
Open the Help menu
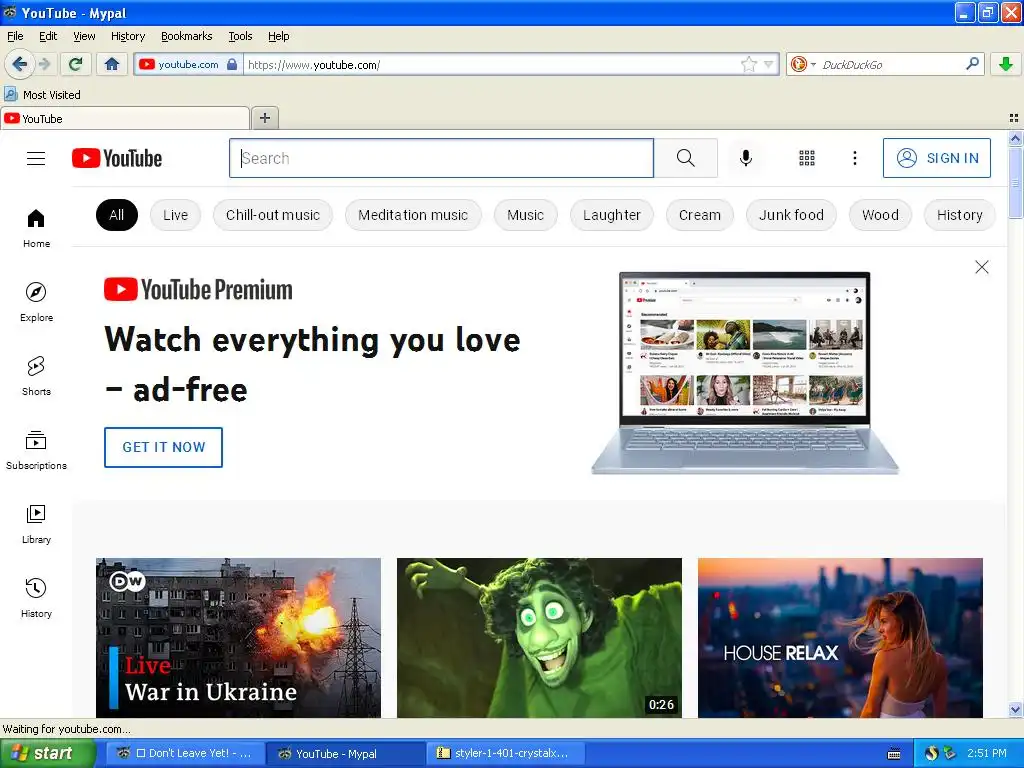click(278, 36)
